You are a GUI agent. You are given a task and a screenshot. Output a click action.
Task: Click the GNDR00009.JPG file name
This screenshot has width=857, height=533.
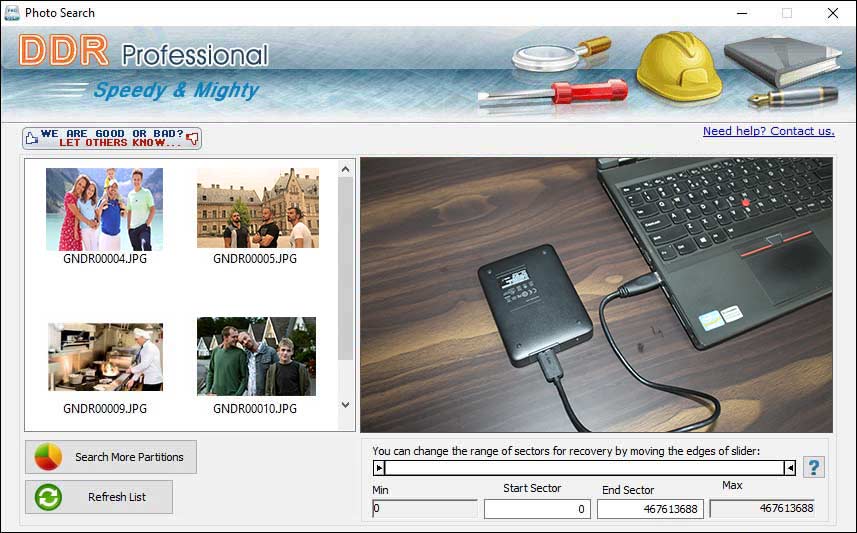coord(105,408)
